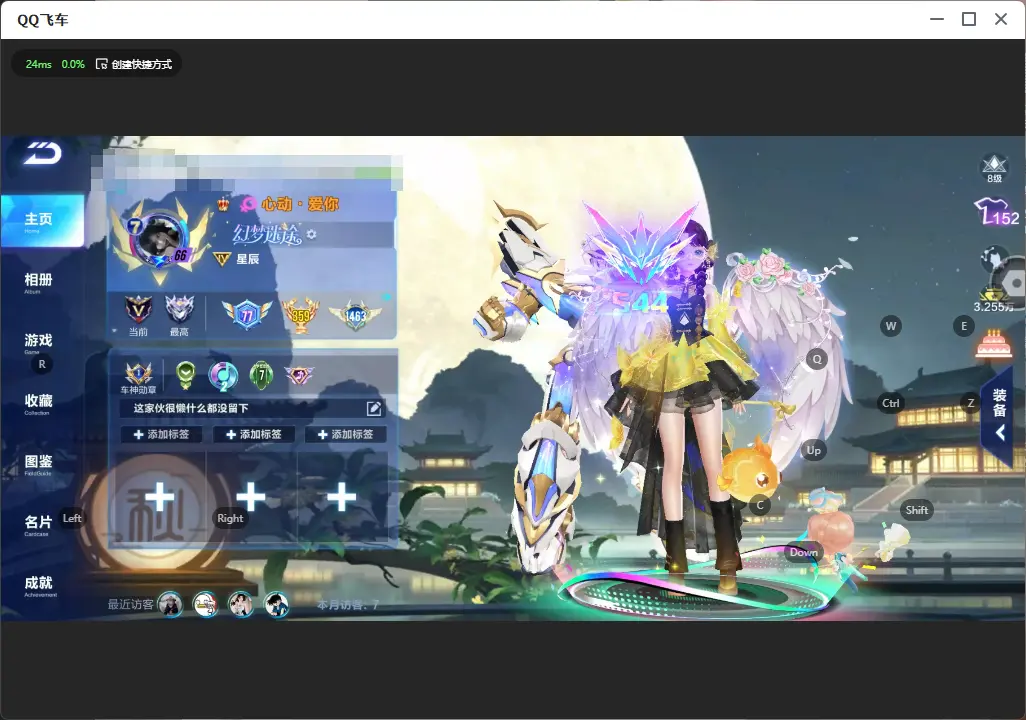Click the golden goldfish pet

pos(751,472)
